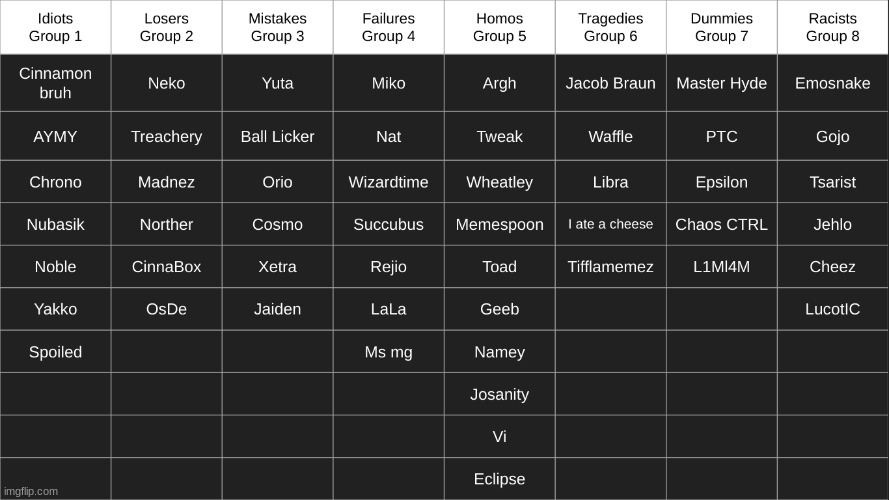Click the Spoiled cell

(x=55, y=352)
